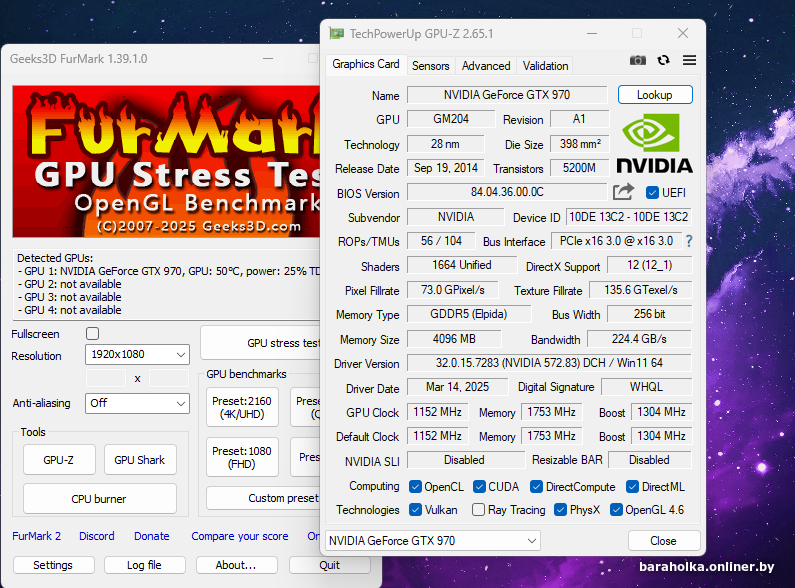This screenshot has width=795, height=588.
Task: Launch GPU Shark tool
Action: pyautogui.click(x=140, y=460)
